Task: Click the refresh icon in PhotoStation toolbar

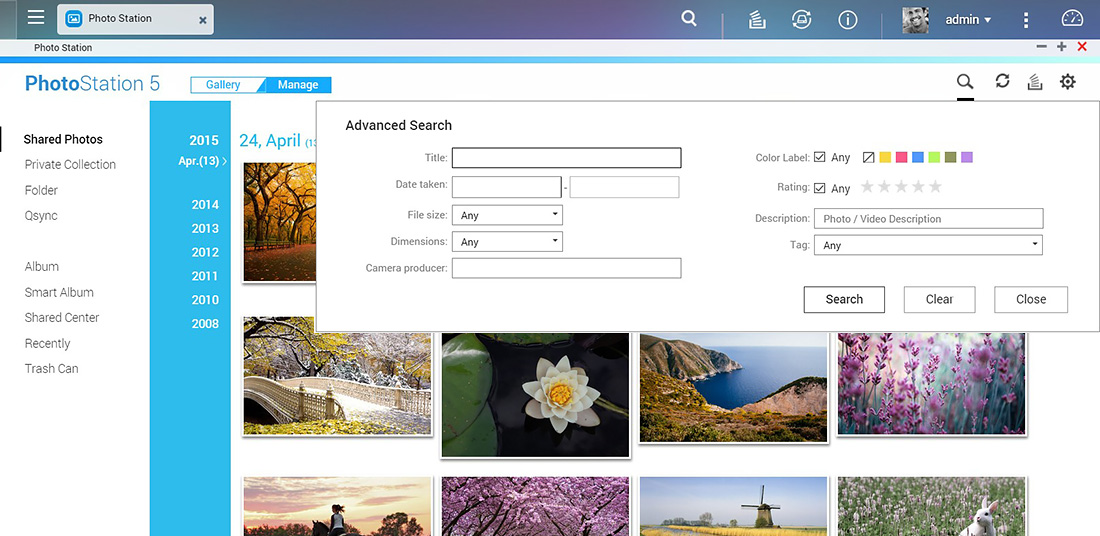Action: click(1002, 81)
